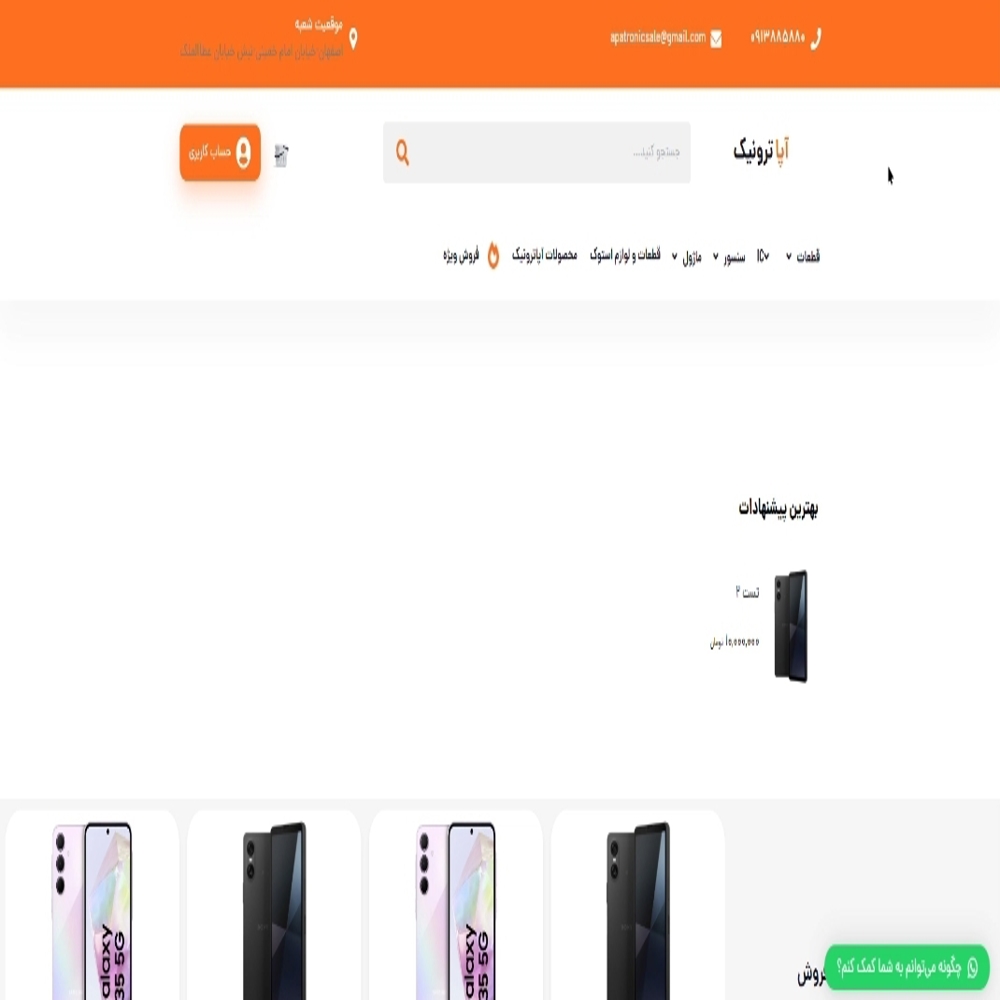The width and height of the screenshot is (1000, 1000).
Task: Open the تست ۲ black phone thumbnail
Action: pos(791,626)
